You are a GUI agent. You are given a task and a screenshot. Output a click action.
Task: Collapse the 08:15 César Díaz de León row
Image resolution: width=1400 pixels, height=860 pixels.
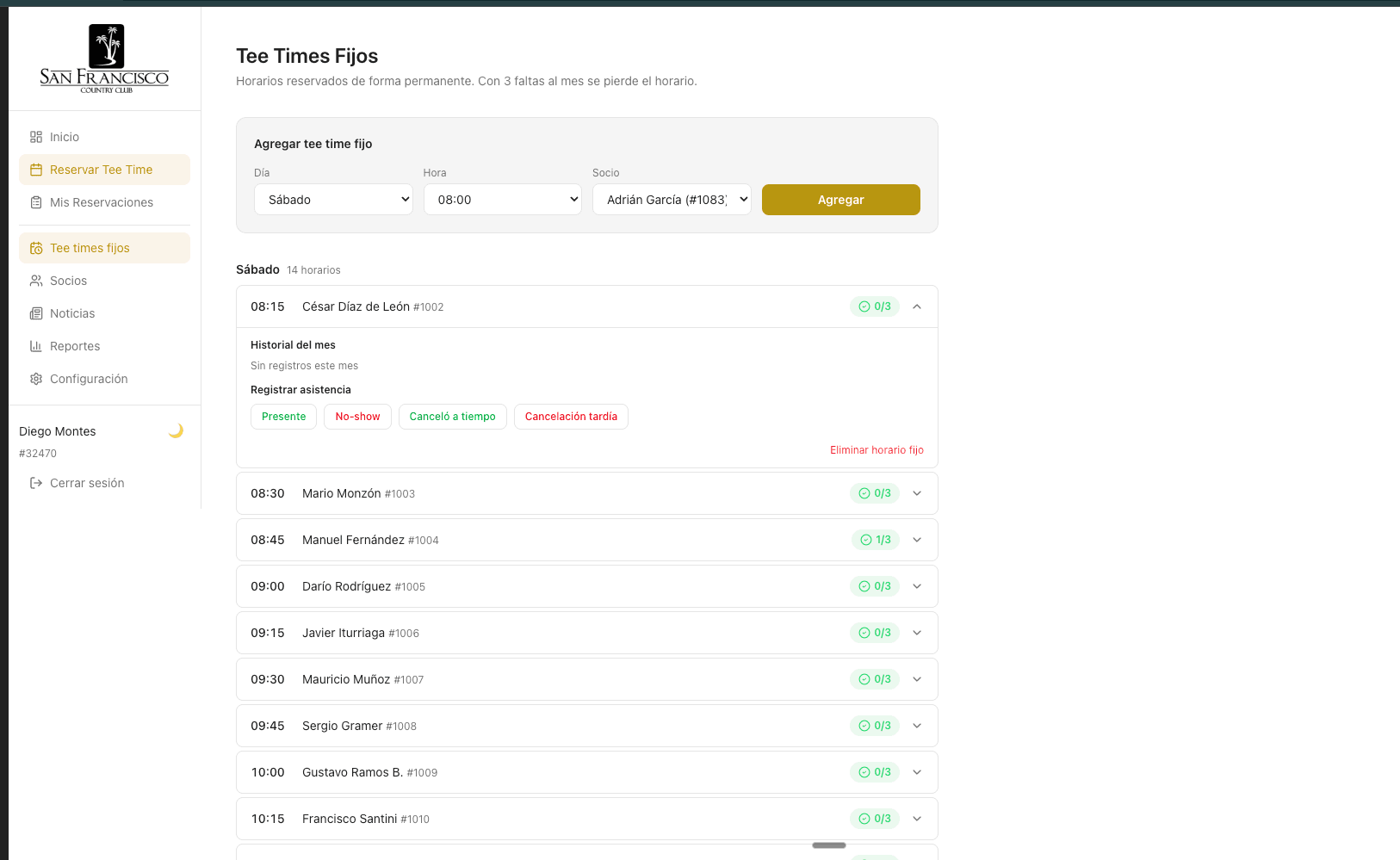[917, 306]
